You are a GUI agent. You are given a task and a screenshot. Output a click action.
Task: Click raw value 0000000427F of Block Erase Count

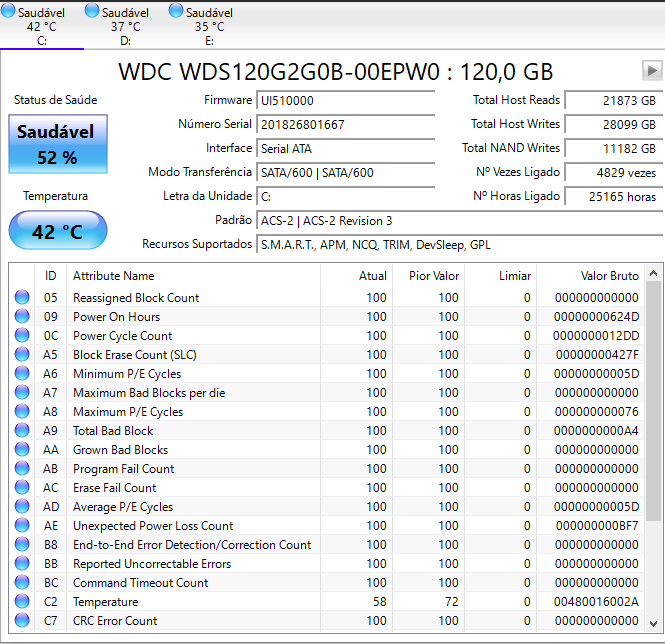(597, 355)
